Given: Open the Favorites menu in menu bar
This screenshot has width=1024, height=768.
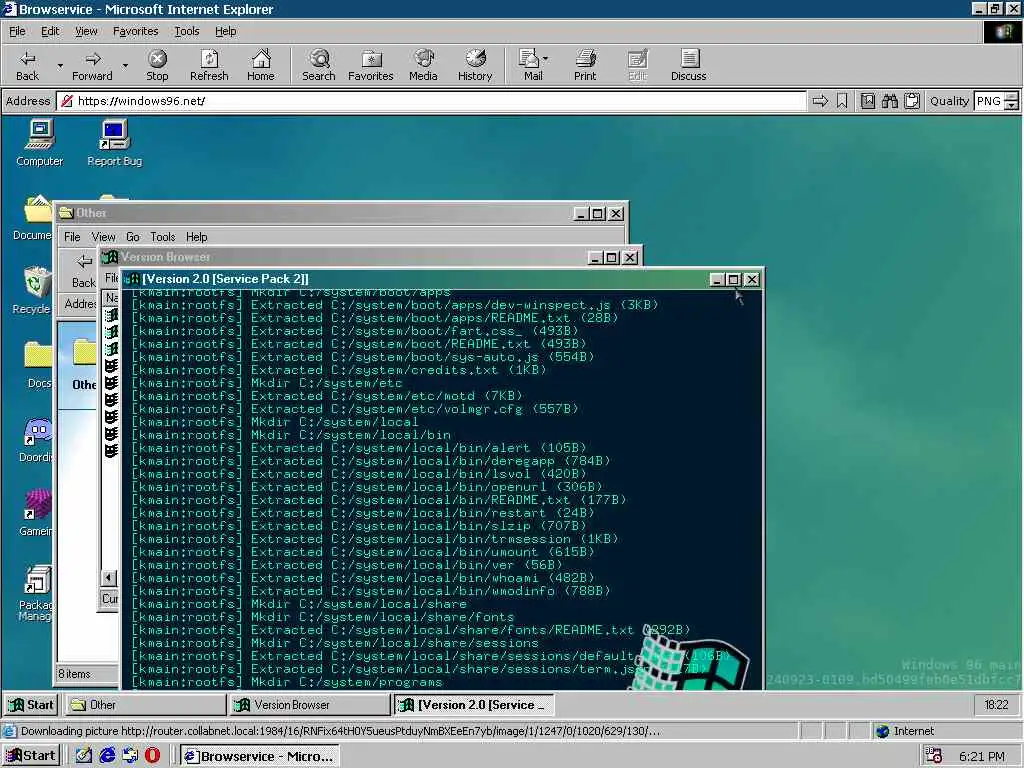Looking at the screenshot, I should tap(135, 31).
